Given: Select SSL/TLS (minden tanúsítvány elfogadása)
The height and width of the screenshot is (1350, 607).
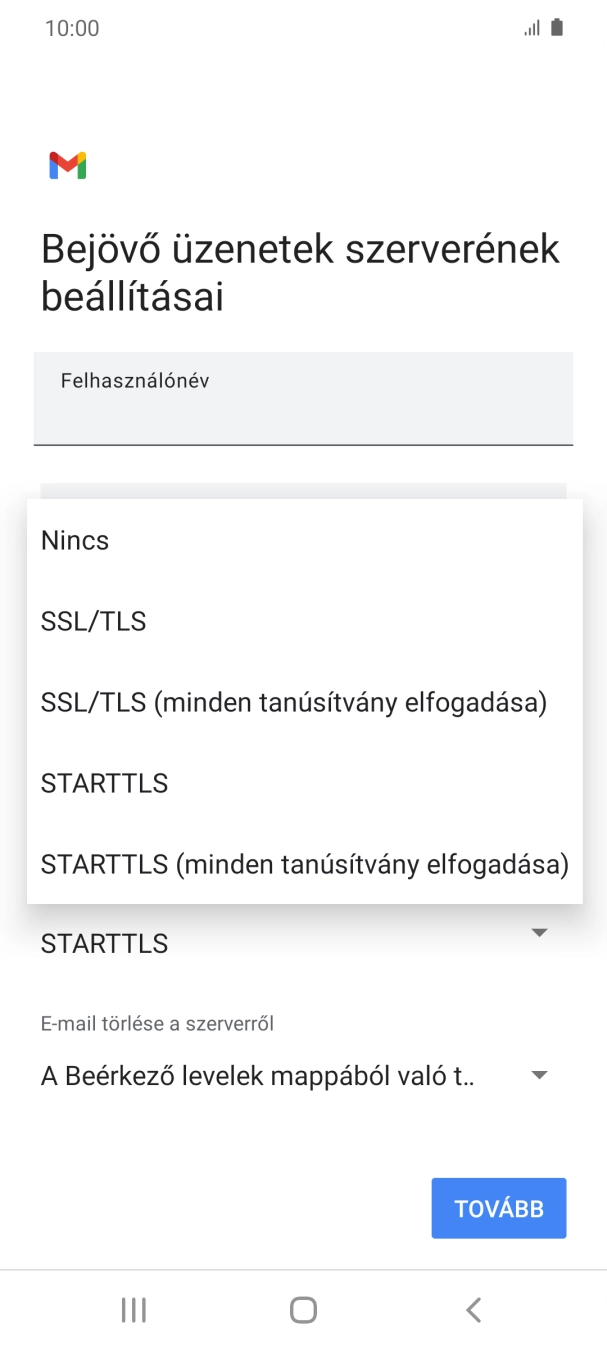Looking at the screenshot, I should click(x=293, y=702).
